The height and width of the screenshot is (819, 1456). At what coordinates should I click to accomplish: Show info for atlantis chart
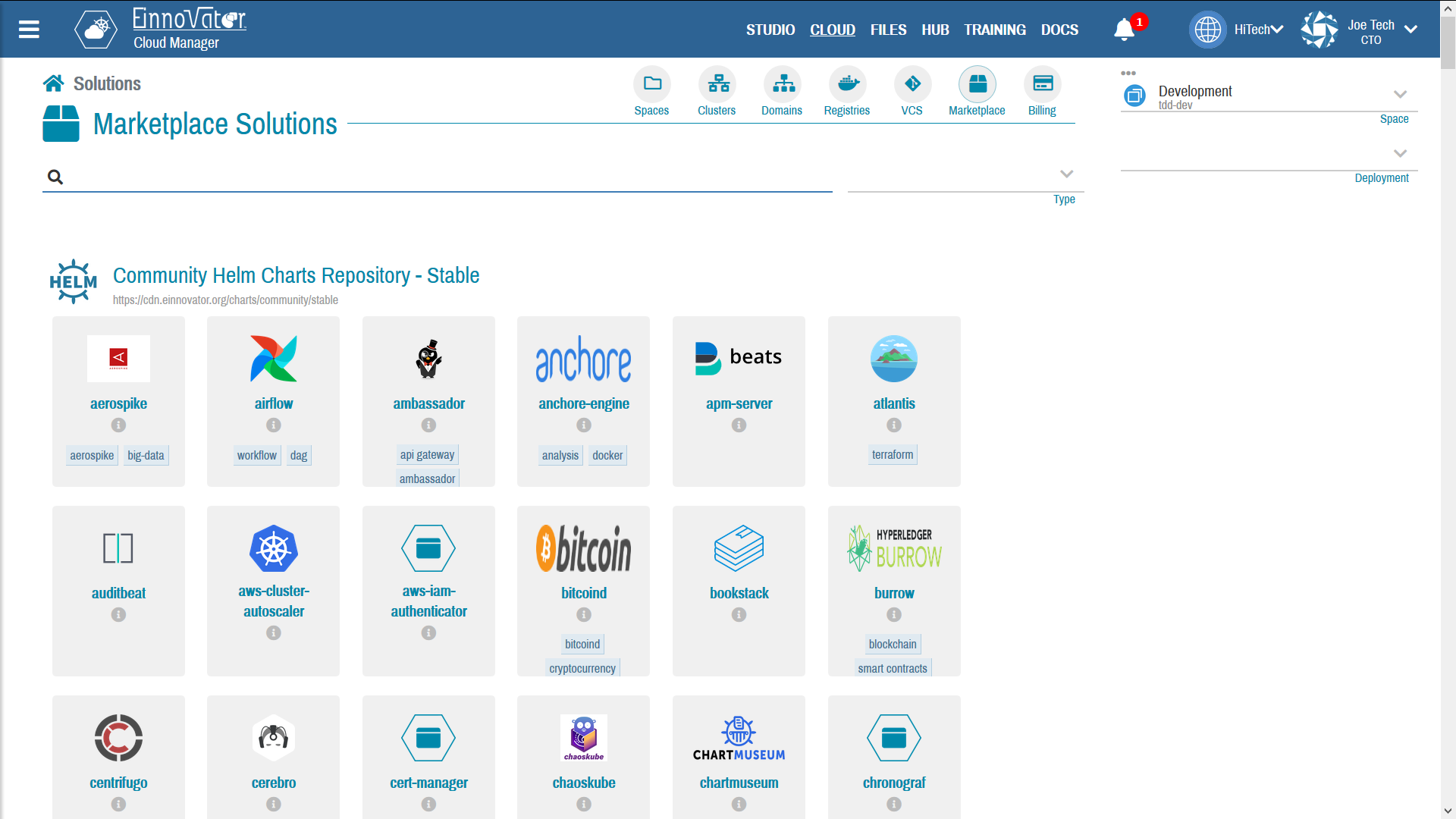pyautogui.click(x=895, y=425)
